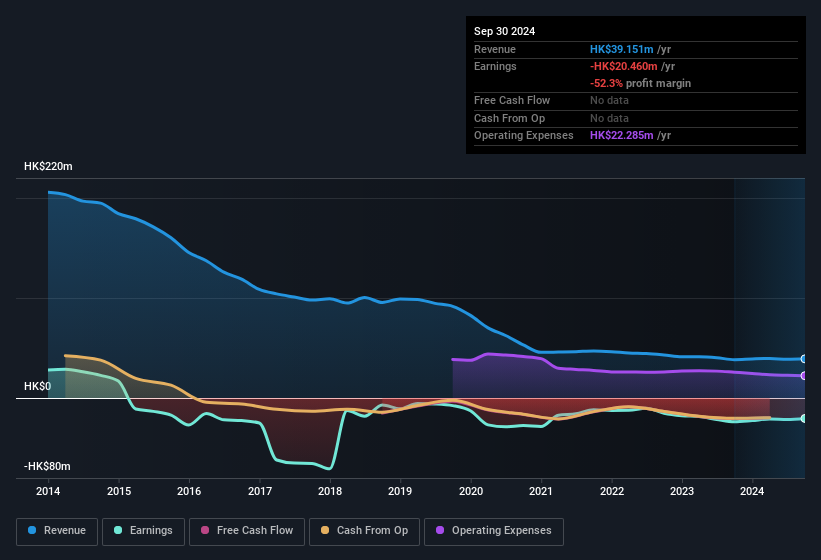821x560 pixels.
Task: Click the teal Earnings endpoint marker
Action: coord(804,419)
